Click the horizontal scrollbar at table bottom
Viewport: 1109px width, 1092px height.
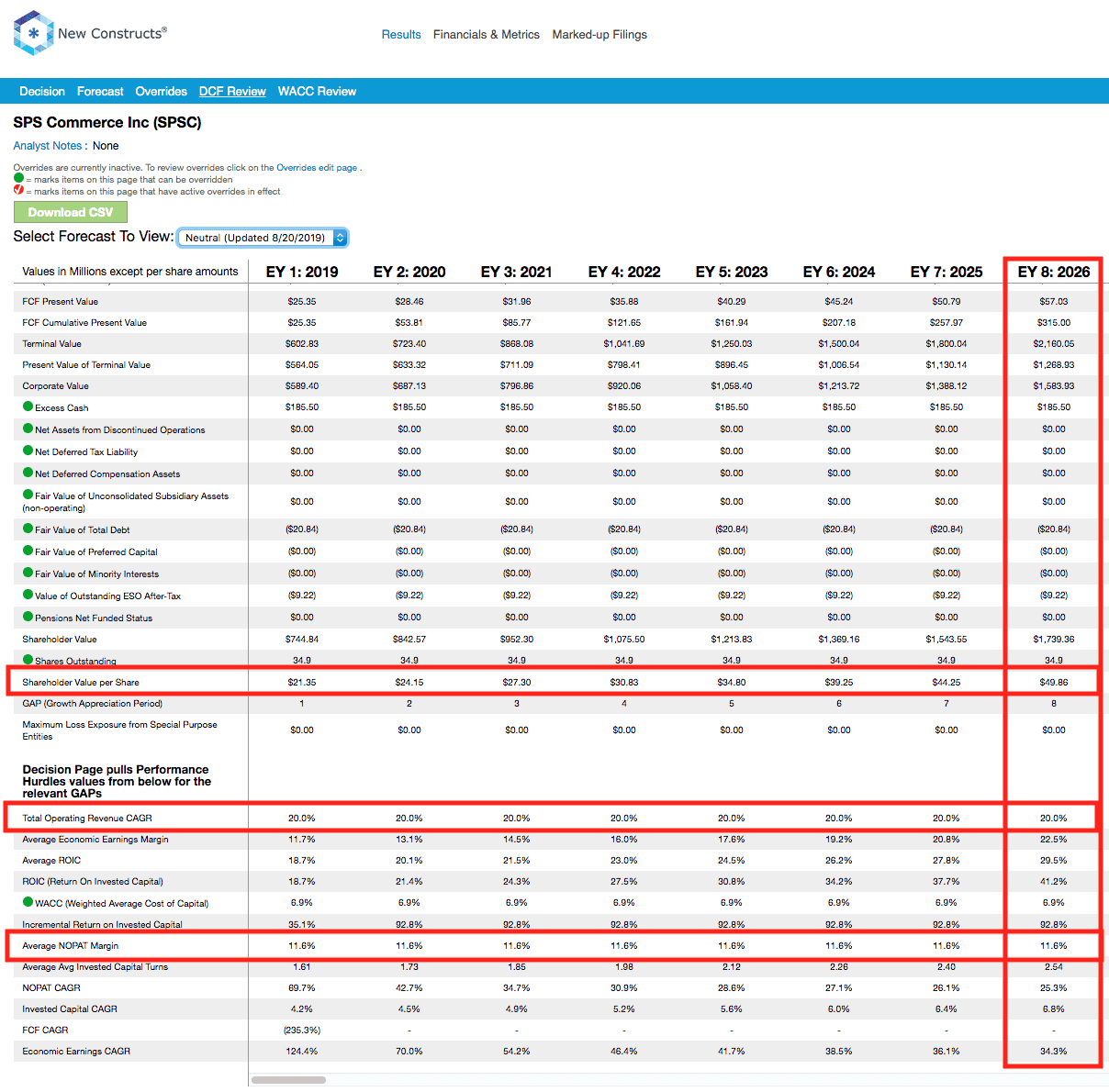[x=288, y=1080]
